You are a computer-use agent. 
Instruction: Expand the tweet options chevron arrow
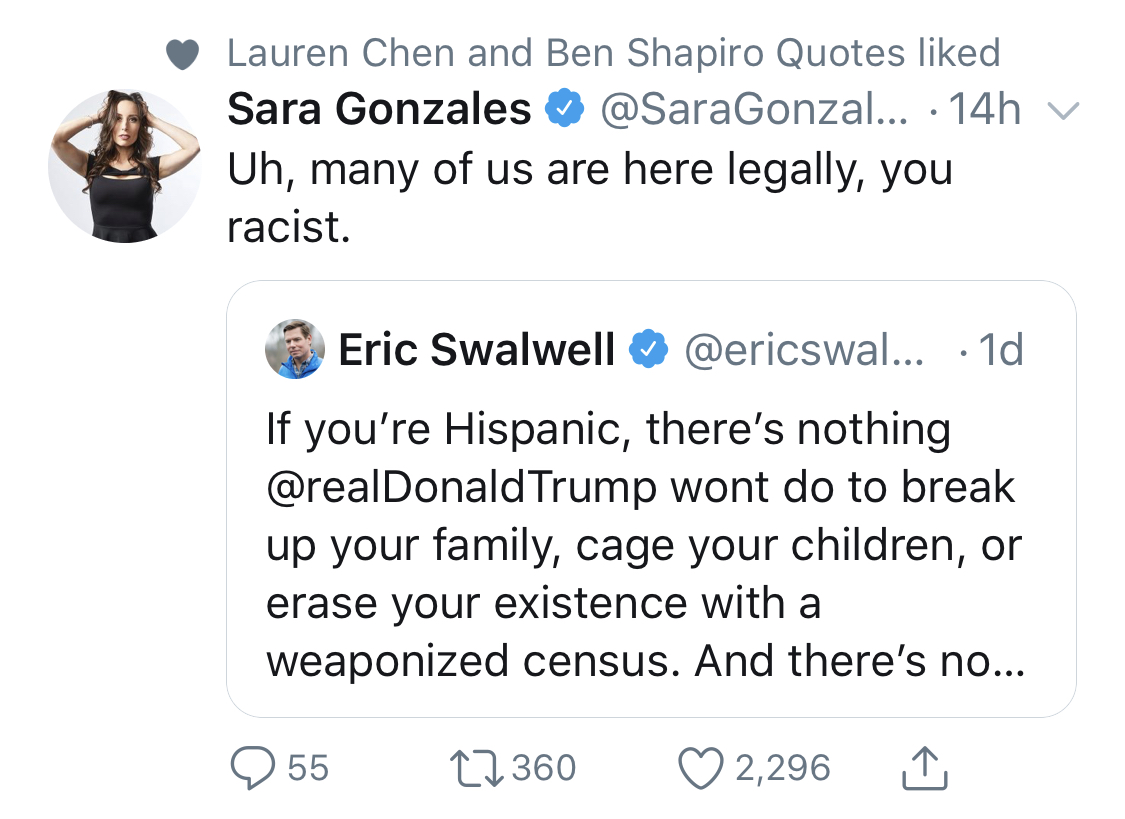(x=1063, y=110)
